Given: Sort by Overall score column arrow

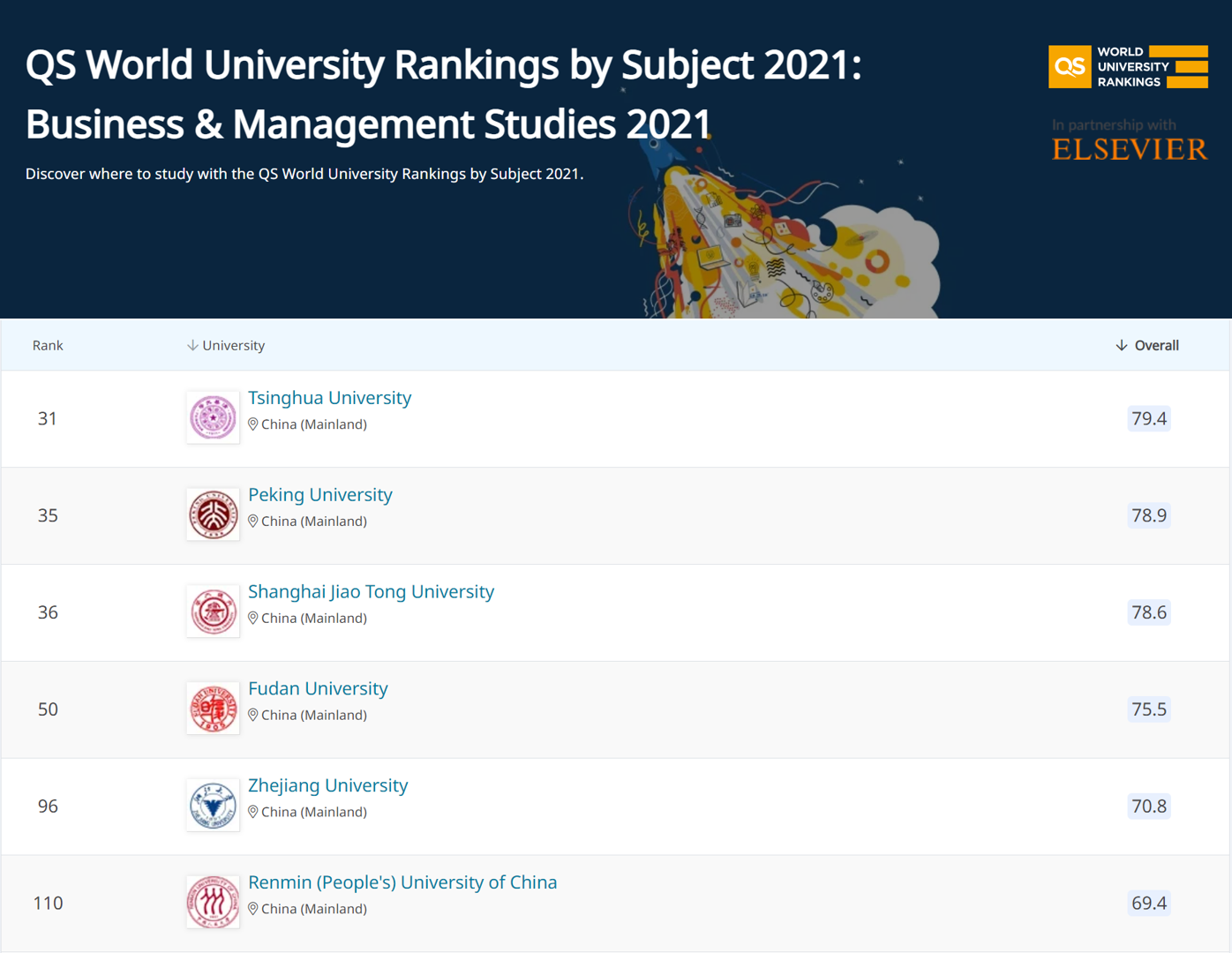Looking at the screenshot, I should coord(1122,345).
